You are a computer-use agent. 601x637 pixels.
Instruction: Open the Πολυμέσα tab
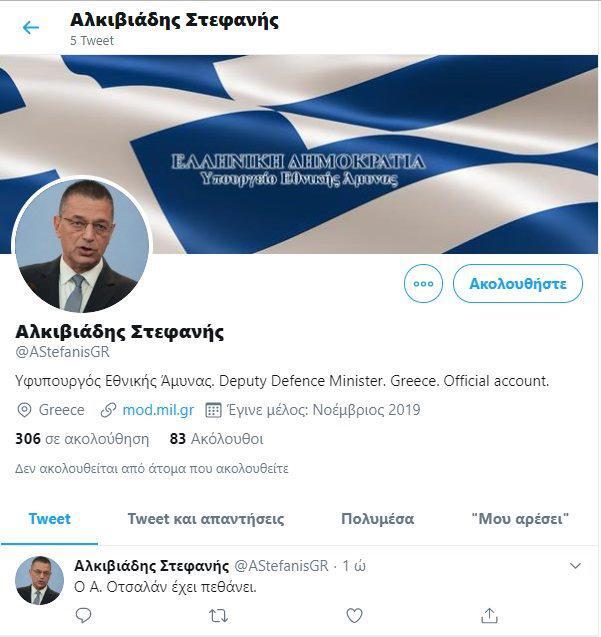(378, 519)
